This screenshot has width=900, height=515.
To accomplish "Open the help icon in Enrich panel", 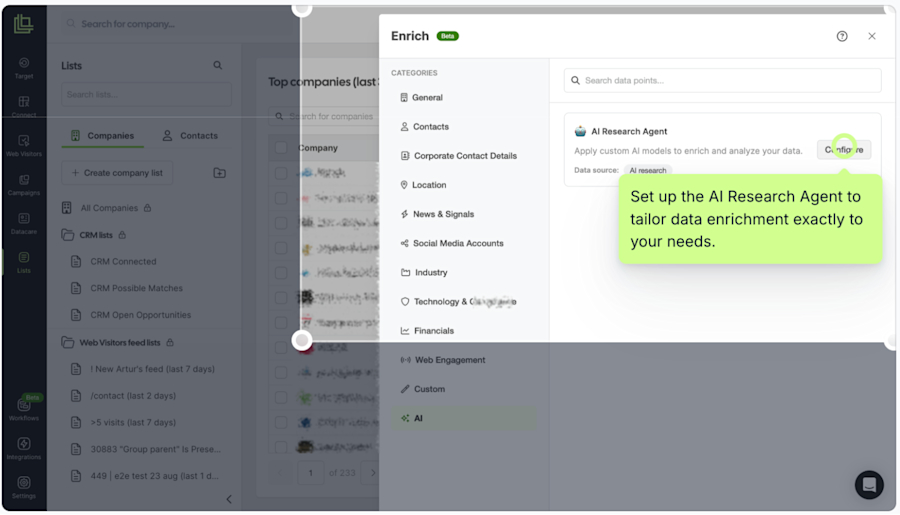I will coord(842,36).
